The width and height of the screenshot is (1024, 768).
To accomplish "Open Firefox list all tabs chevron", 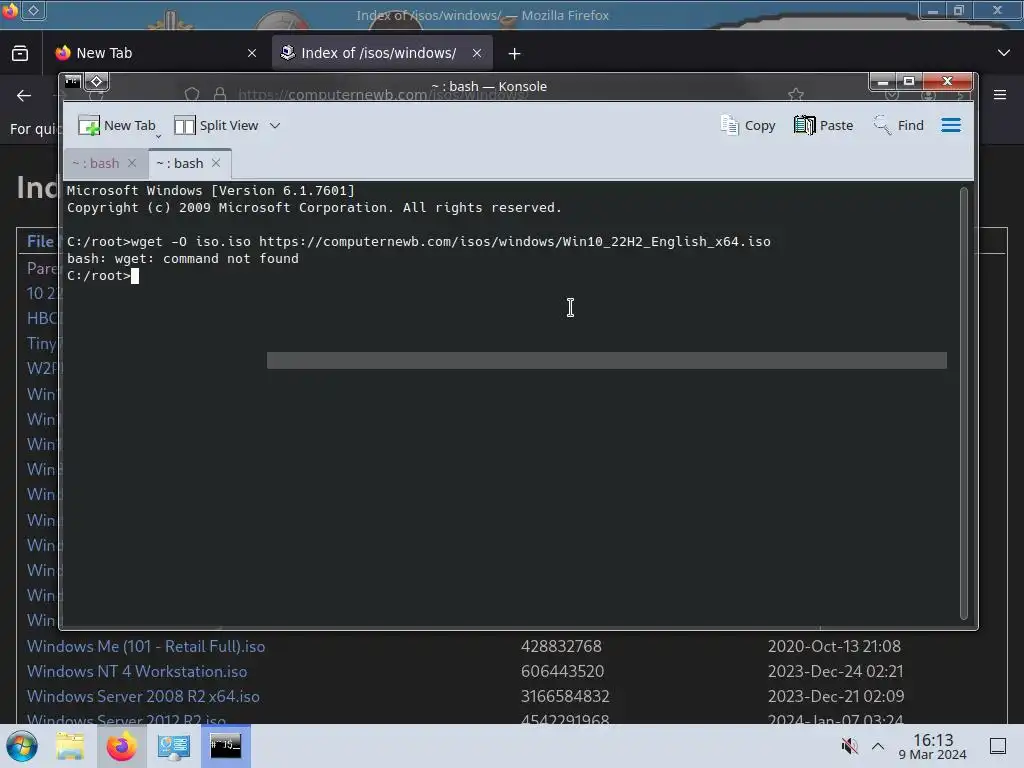I will click(1004, 53).
